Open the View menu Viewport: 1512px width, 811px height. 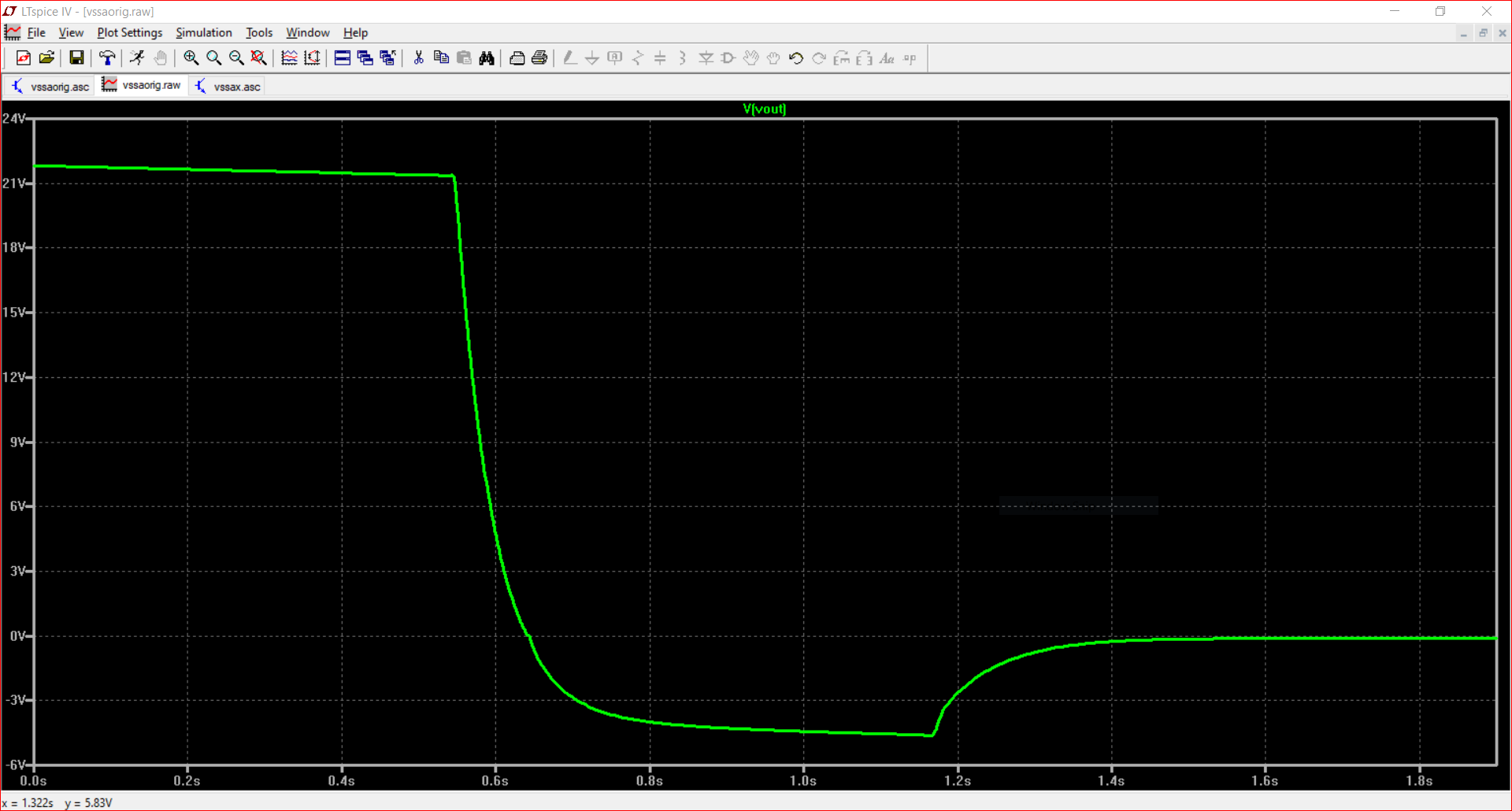click(71, 32)
